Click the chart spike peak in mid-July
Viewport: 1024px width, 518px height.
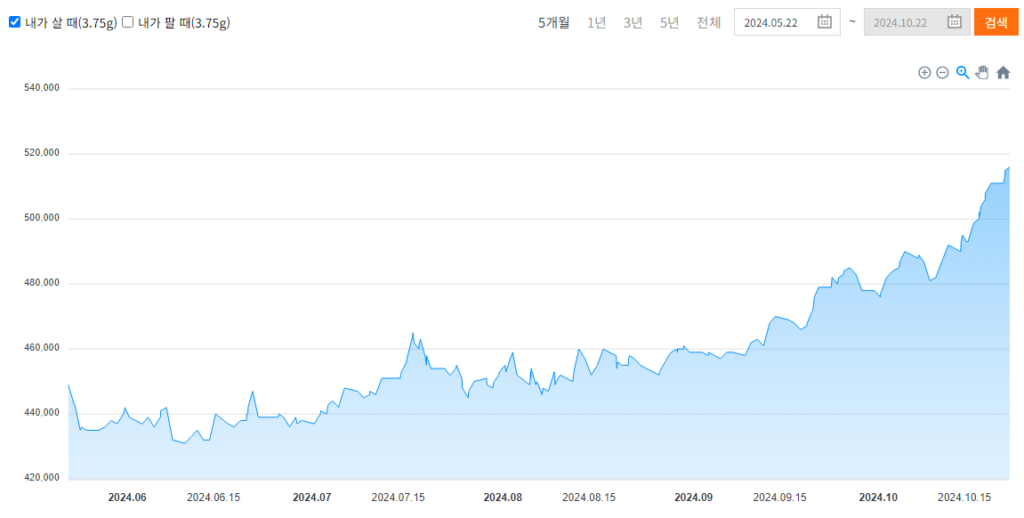coord(413,334)
